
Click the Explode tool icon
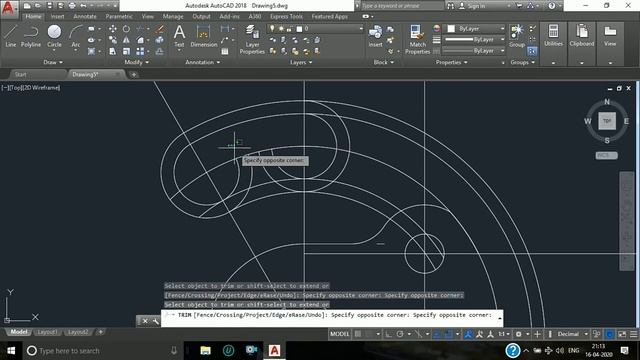coord(160,40)
